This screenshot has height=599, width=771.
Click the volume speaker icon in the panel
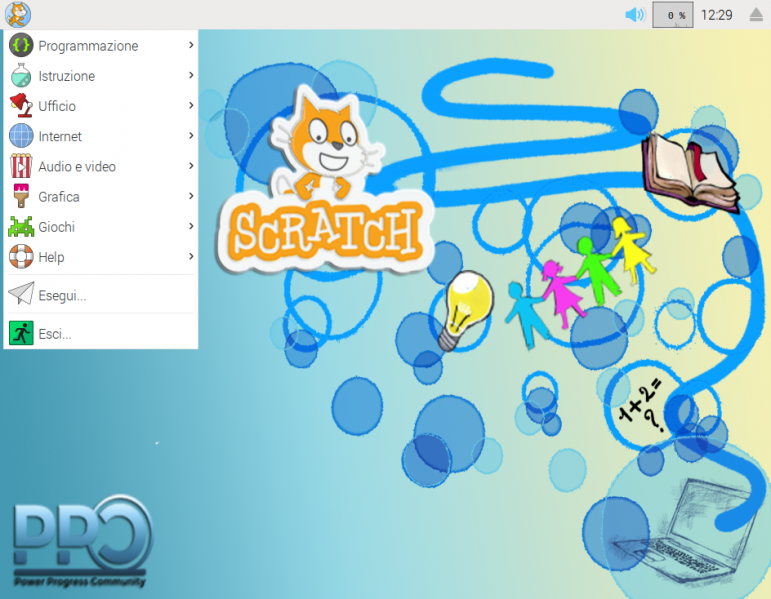coord(635,15)
